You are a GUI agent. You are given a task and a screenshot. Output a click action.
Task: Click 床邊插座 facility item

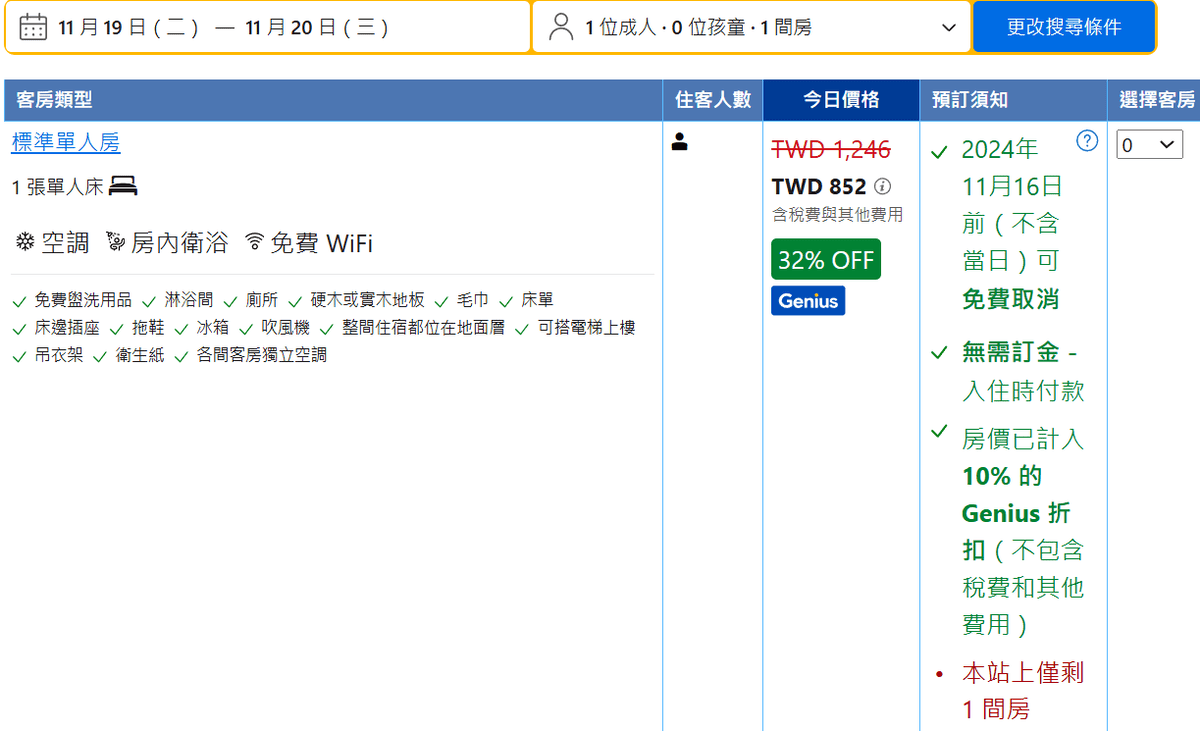(67, 328)
